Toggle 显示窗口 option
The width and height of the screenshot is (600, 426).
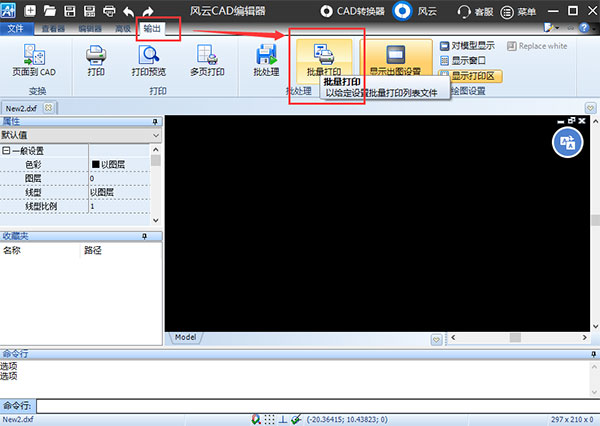click(462, 60)
